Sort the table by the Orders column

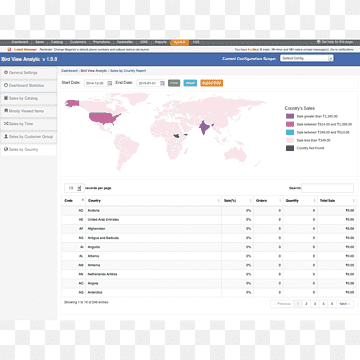[268, 201]
